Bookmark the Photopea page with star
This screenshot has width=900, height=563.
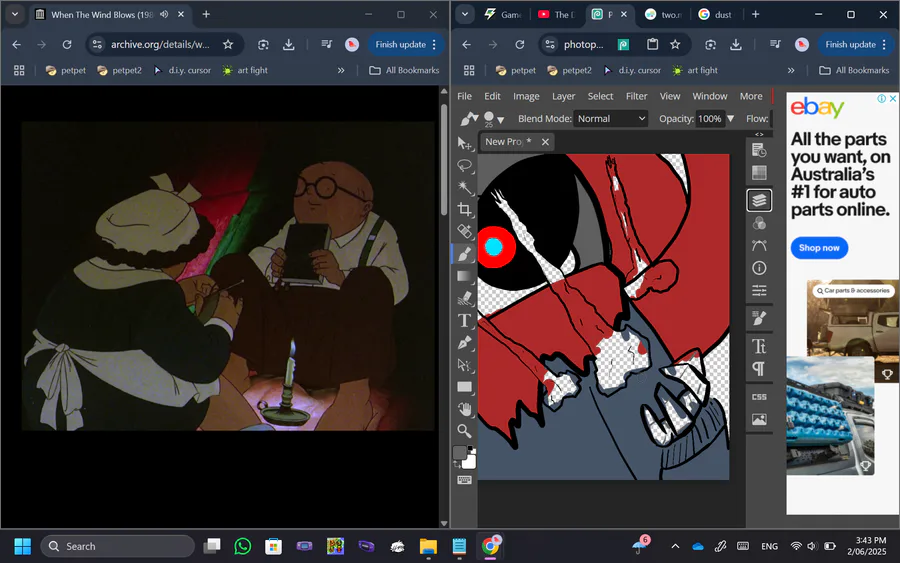coord(675,44)
